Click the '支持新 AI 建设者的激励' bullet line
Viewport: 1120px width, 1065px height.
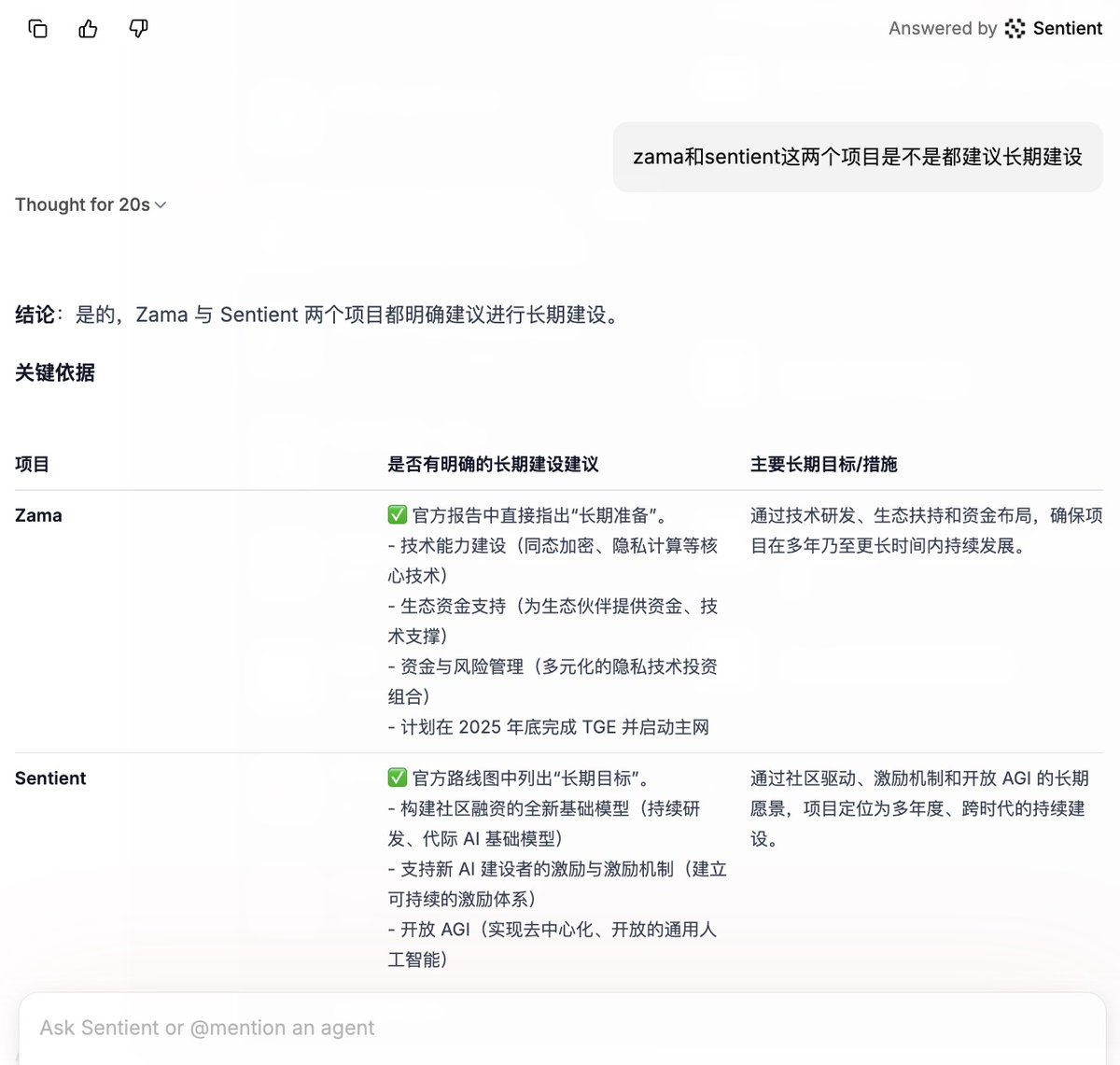pos(557,885)
